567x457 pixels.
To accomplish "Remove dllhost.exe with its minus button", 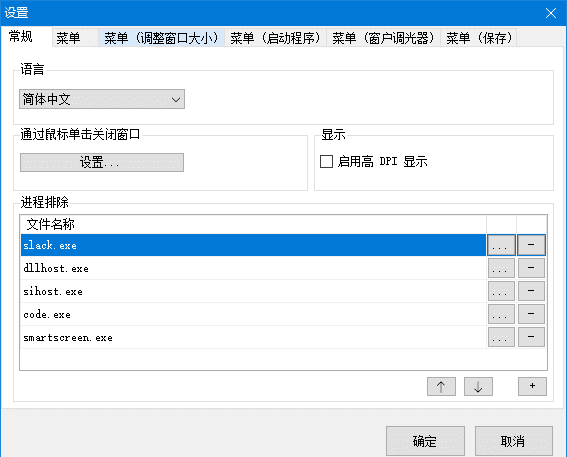I will (x=531, y=268).
